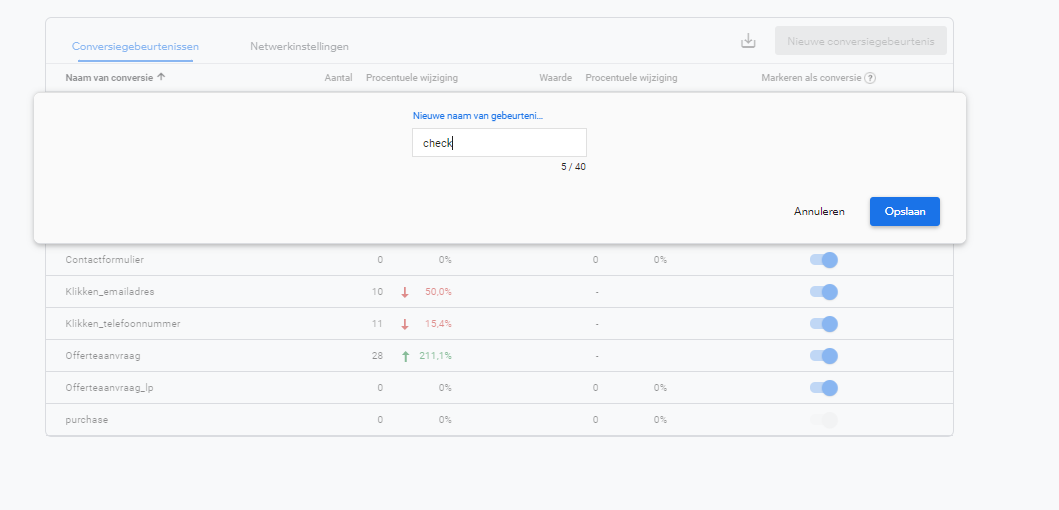
Task: Click the count 11 for Klikken_telefoonnummer
Action: pyautogui.click(x=377, y=324)
